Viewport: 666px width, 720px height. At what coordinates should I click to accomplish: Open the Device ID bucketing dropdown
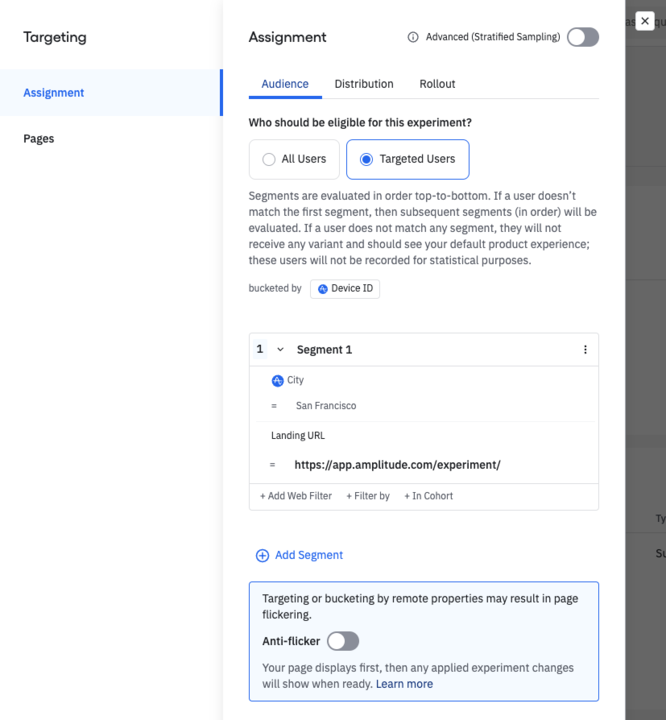345,289
